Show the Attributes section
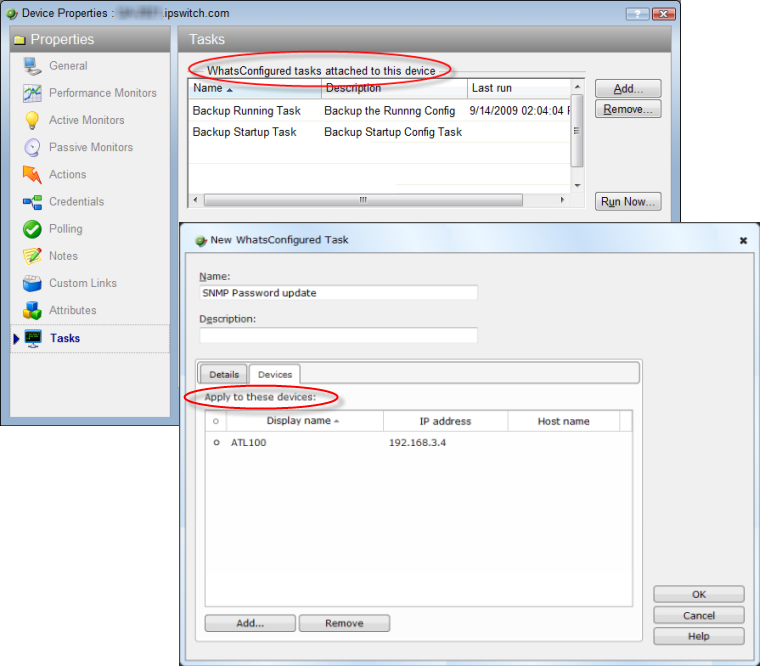 click(x=72, y=311)
